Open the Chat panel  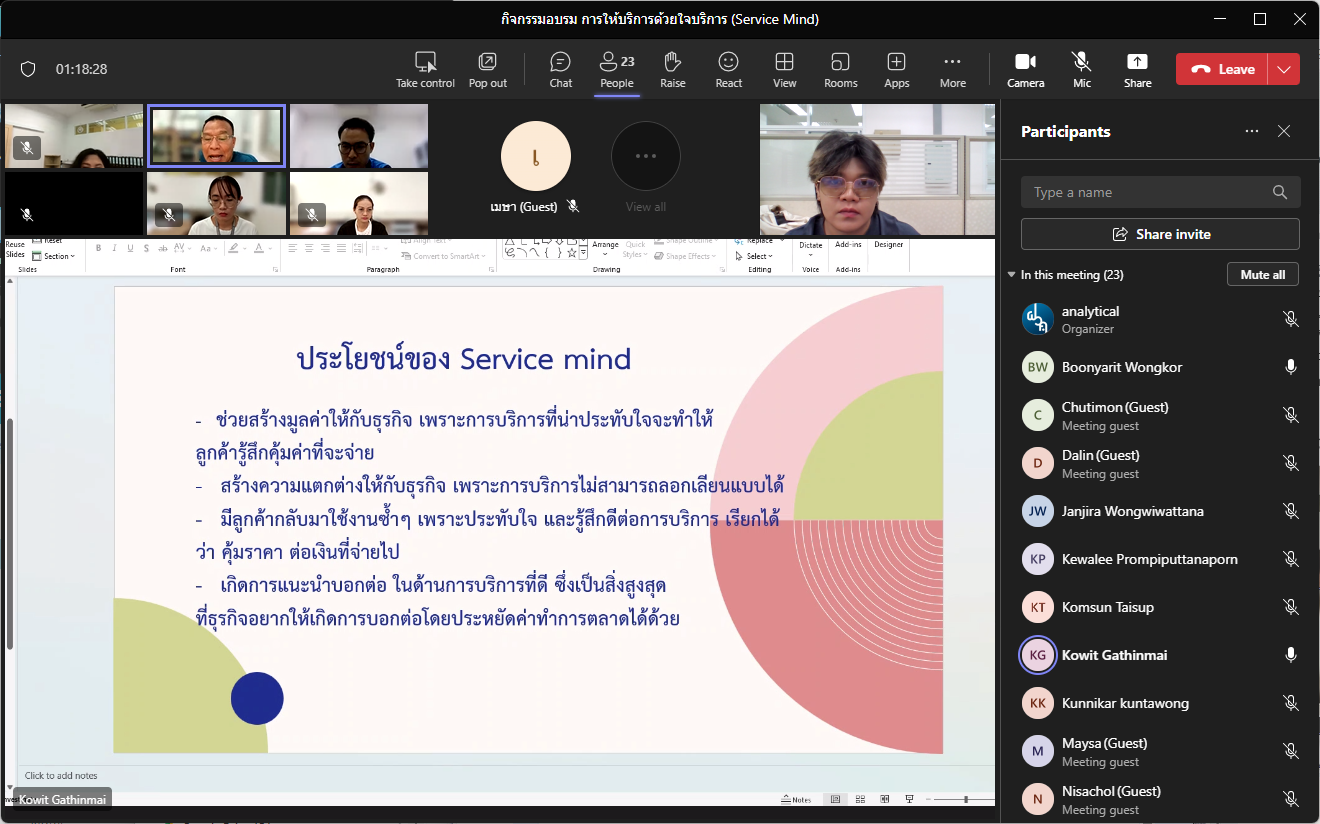coord(561,69)
